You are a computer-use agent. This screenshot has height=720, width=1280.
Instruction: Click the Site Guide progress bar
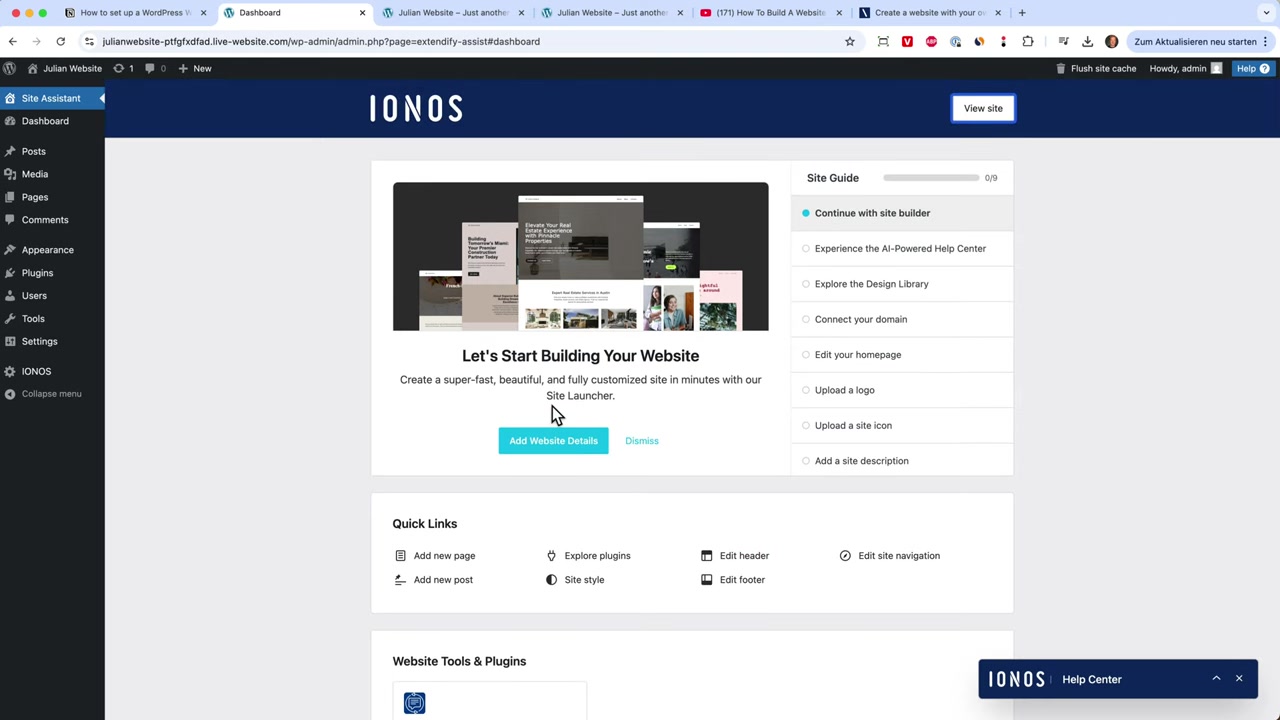click(x=931, y=178)
